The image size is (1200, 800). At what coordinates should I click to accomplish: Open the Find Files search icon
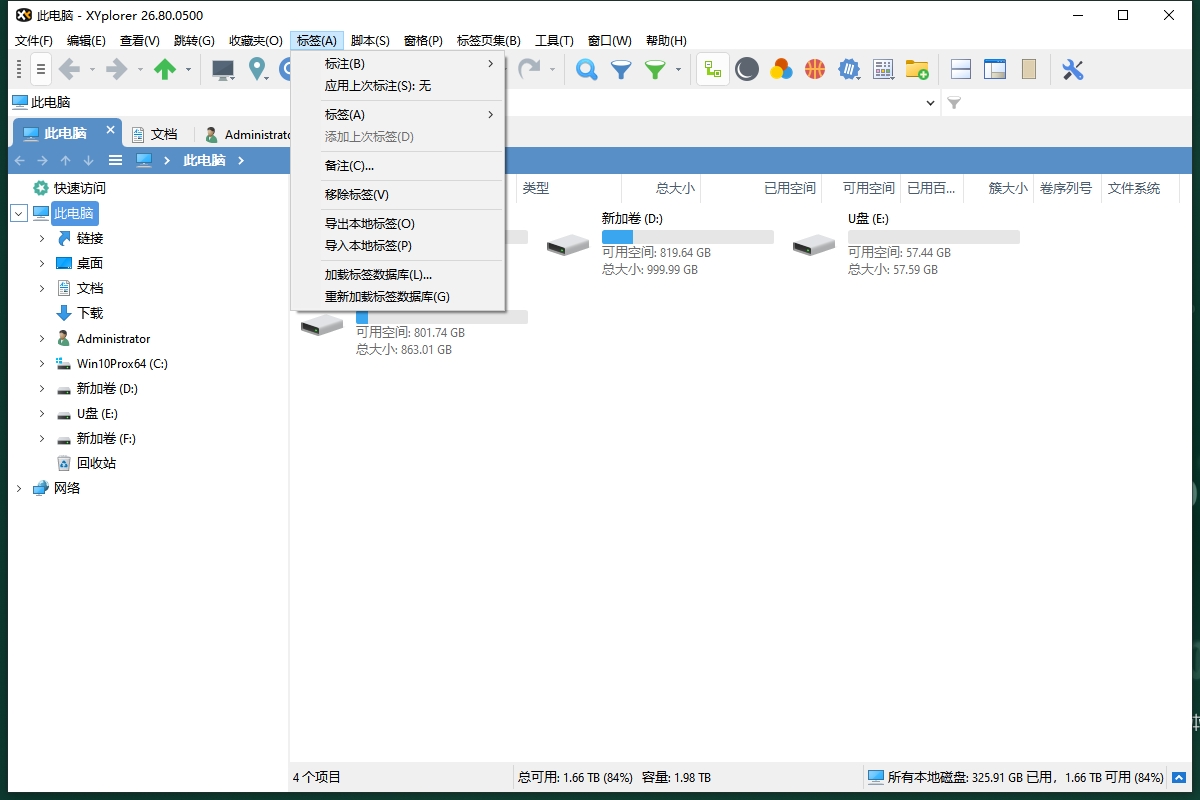(x=586, y=69)
